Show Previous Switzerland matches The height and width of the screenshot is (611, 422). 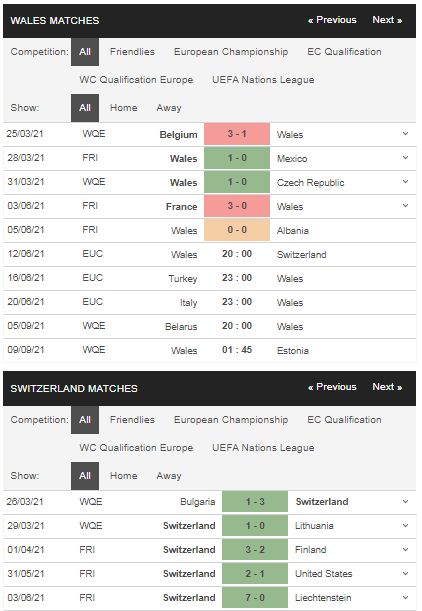click(332, 387)
